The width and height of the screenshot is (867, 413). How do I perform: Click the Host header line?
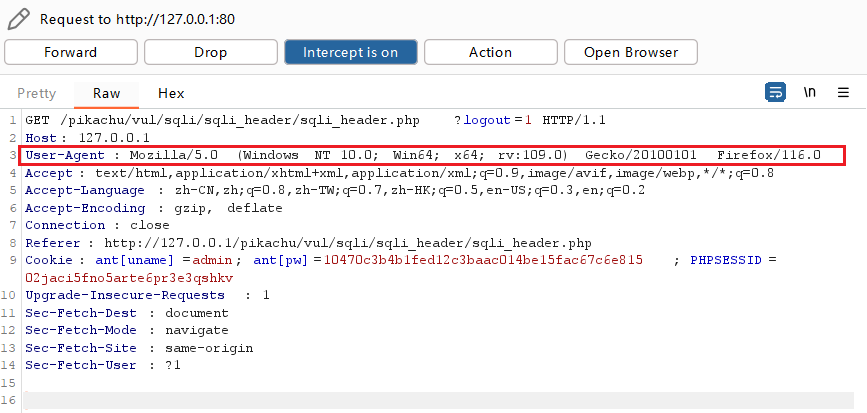(87, 138)
